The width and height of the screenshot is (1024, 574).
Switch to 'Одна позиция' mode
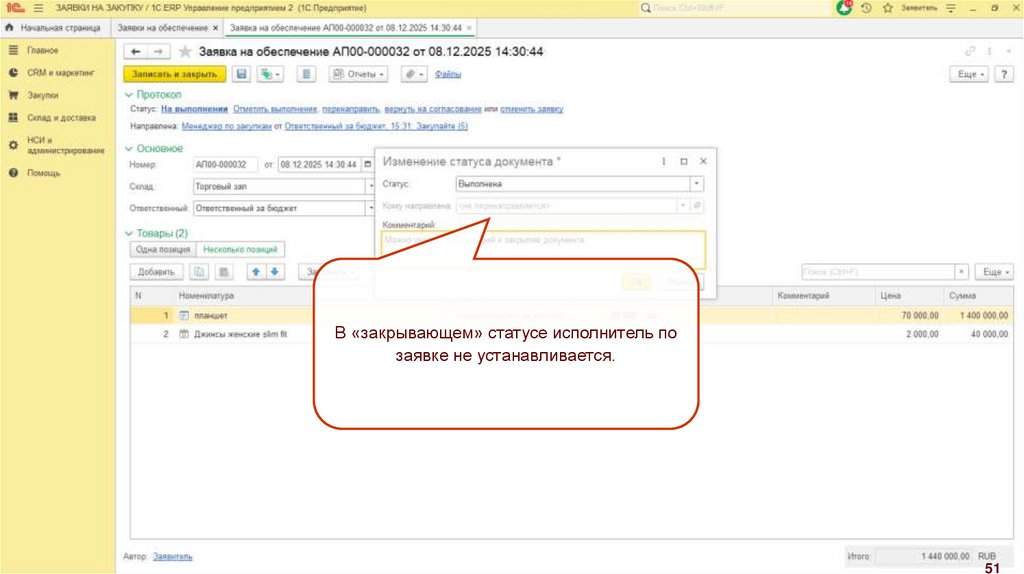[x=162, y=249]
